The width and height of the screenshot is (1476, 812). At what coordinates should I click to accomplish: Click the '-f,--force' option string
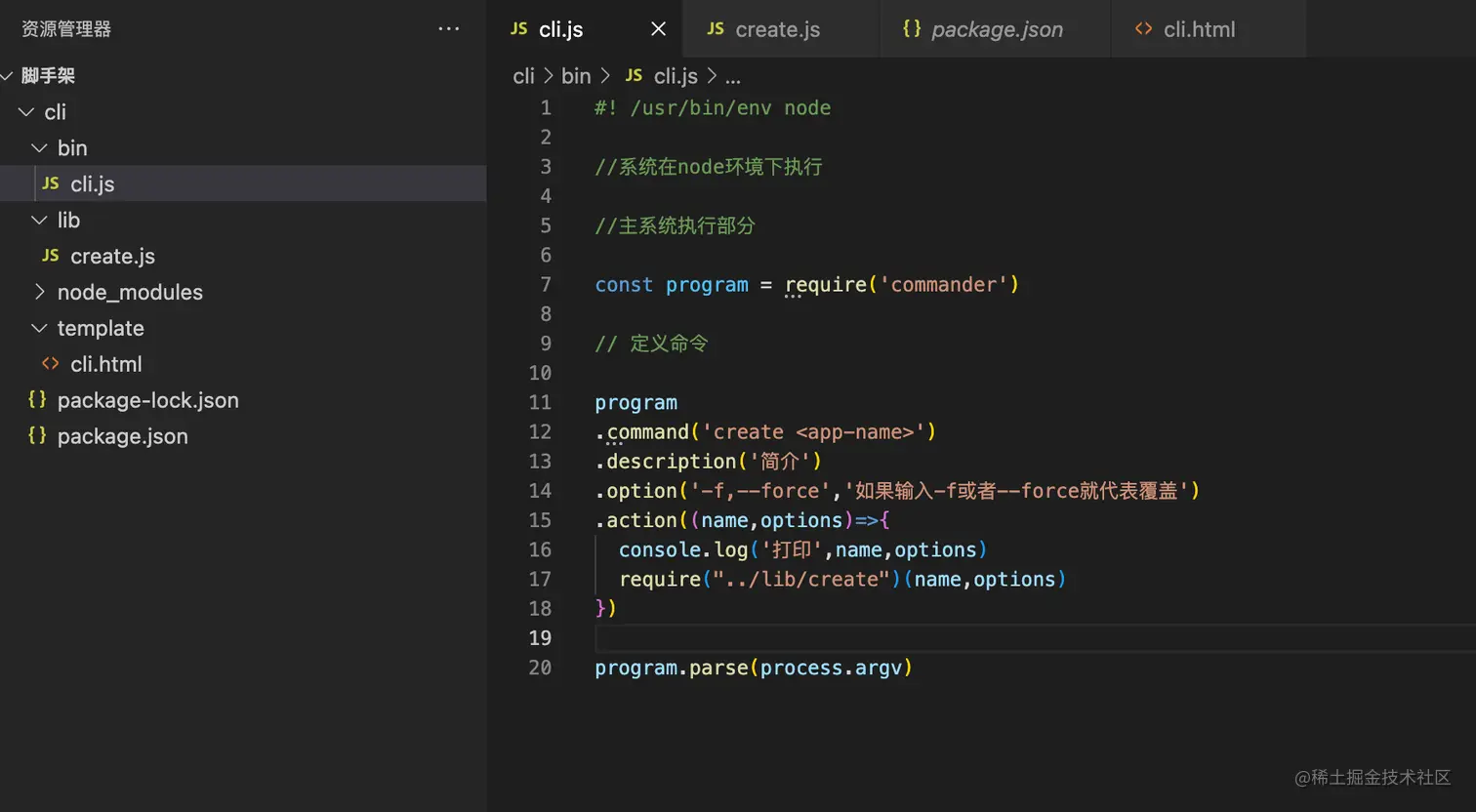pos(760,491)
